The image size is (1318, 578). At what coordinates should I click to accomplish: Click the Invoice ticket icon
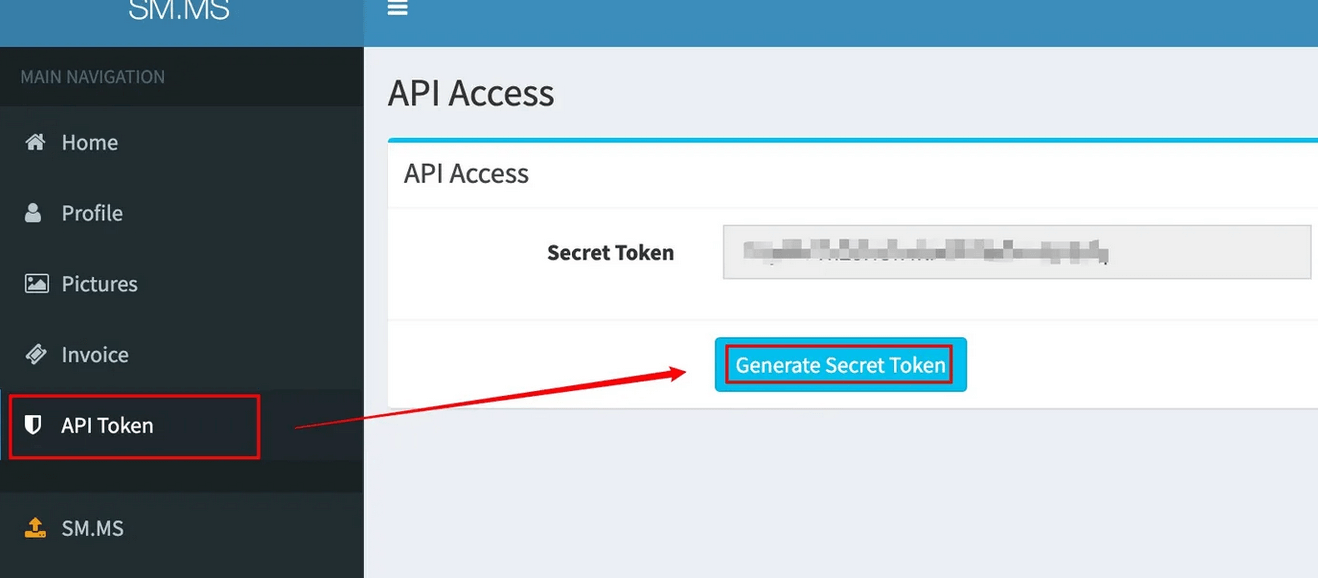point(36,354)
